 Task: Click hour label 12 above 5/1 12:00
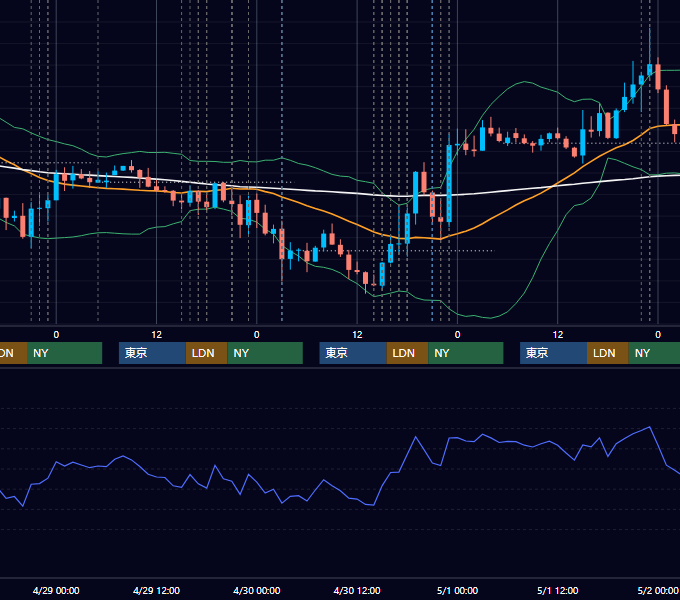[558, 335]
